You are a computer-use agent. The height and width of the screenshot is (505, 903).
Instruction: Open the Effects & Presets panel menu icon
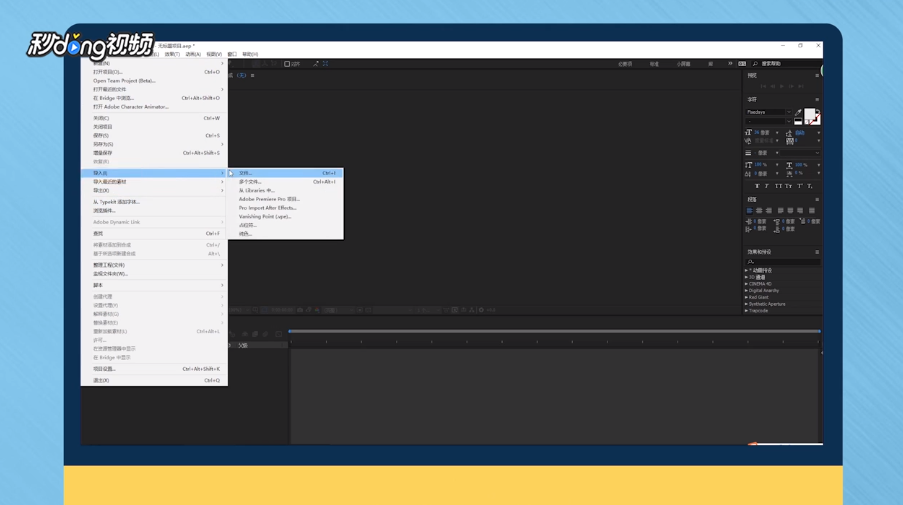click(817, 252)
